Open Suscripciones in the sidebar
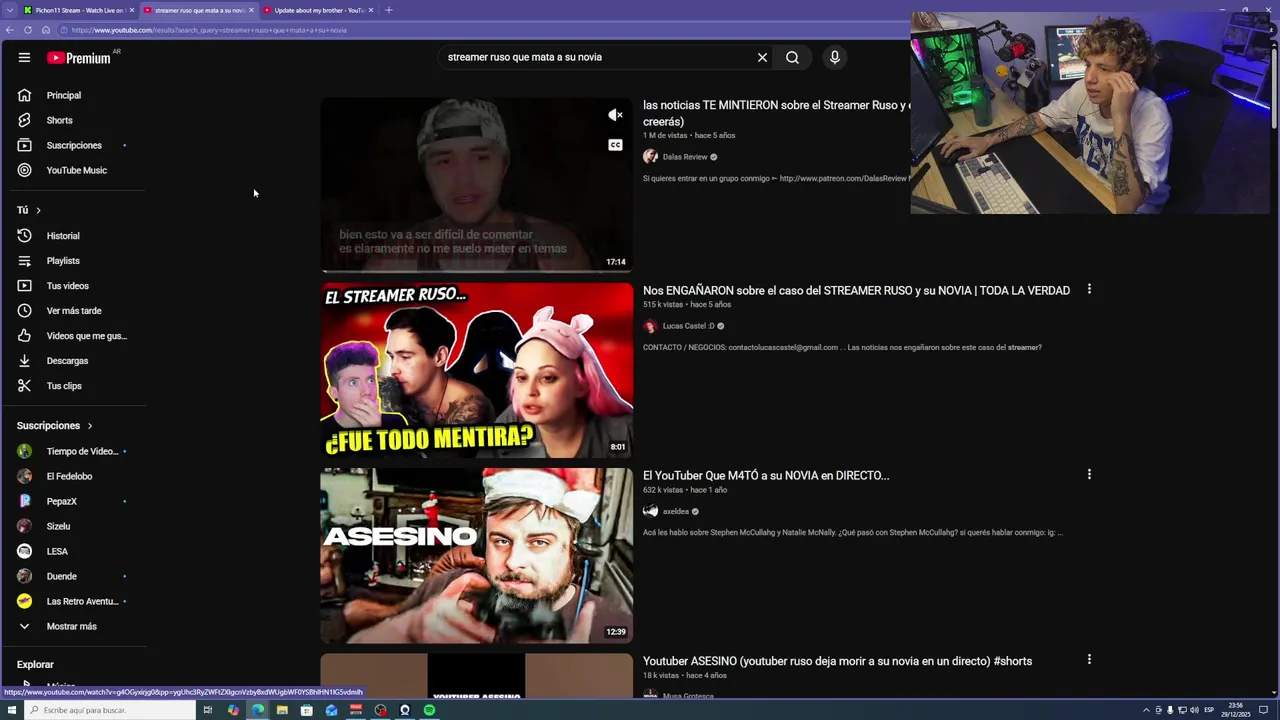 point(75,145)
